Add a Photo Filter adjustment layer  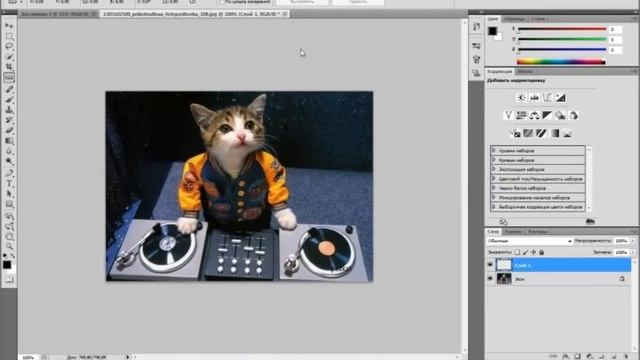click(x=560, y=116)
